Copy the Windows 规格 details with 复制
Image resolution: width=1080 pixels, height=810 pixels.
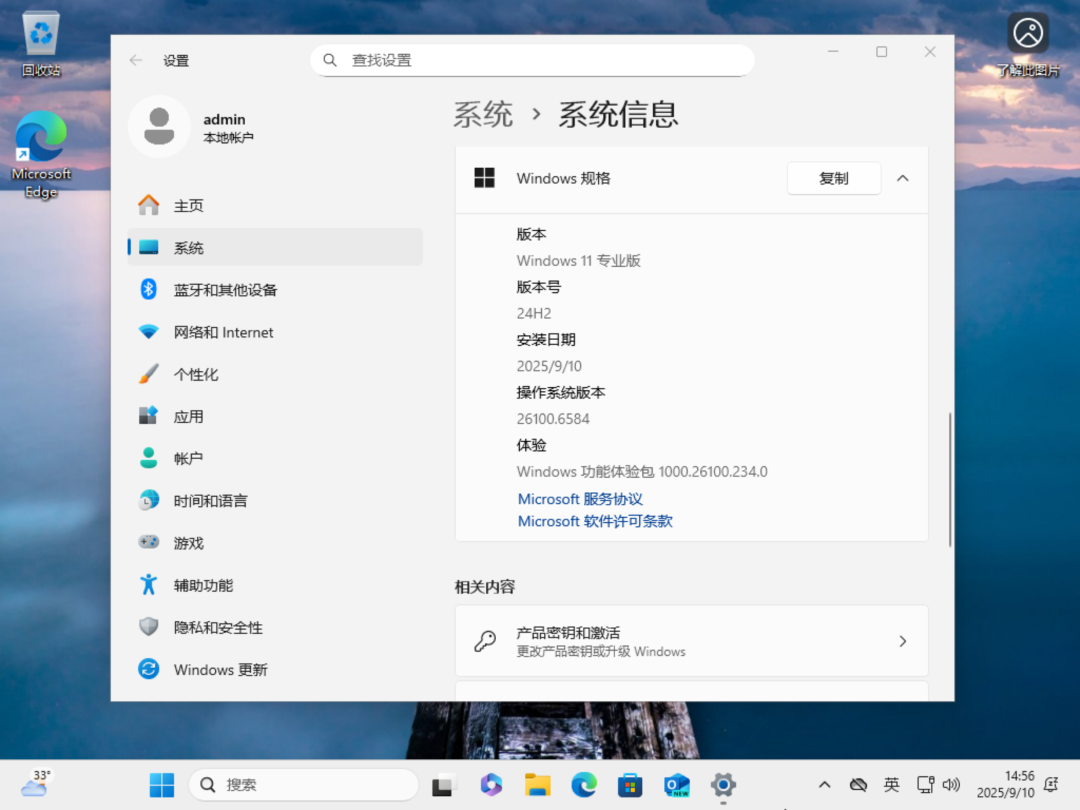coord(833,178)
